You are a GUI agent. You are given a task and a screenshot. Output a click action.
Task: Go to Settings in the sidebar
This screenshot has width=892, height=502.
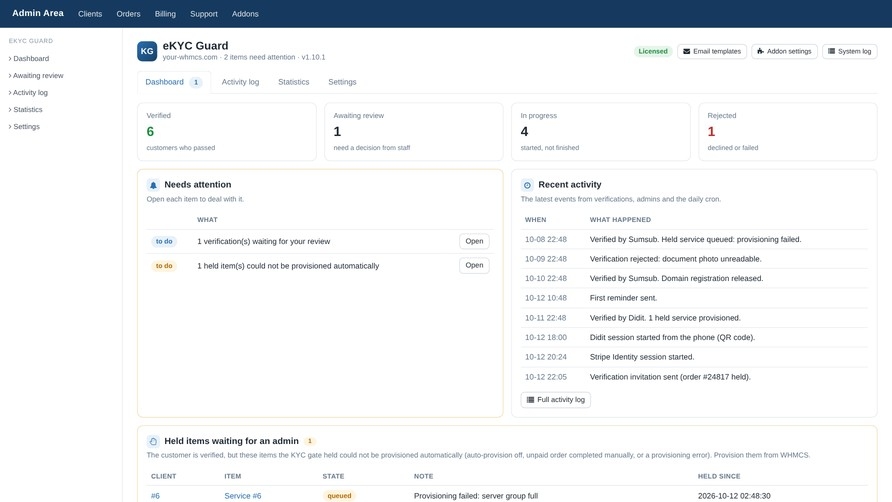tap(24, 127)
